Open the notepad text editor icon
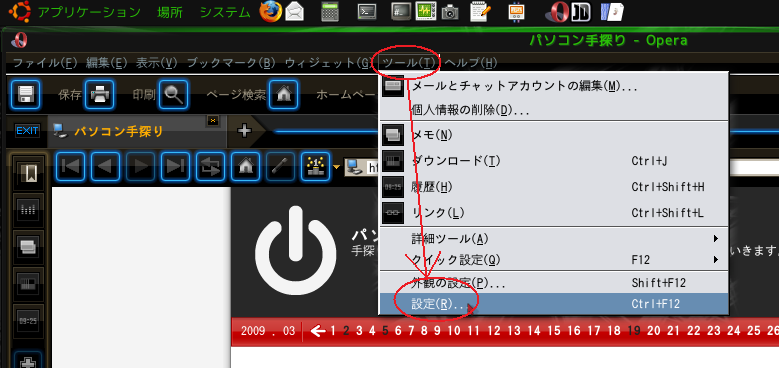Viewport: 779px width, 368px height. click(x=481, y=11)
